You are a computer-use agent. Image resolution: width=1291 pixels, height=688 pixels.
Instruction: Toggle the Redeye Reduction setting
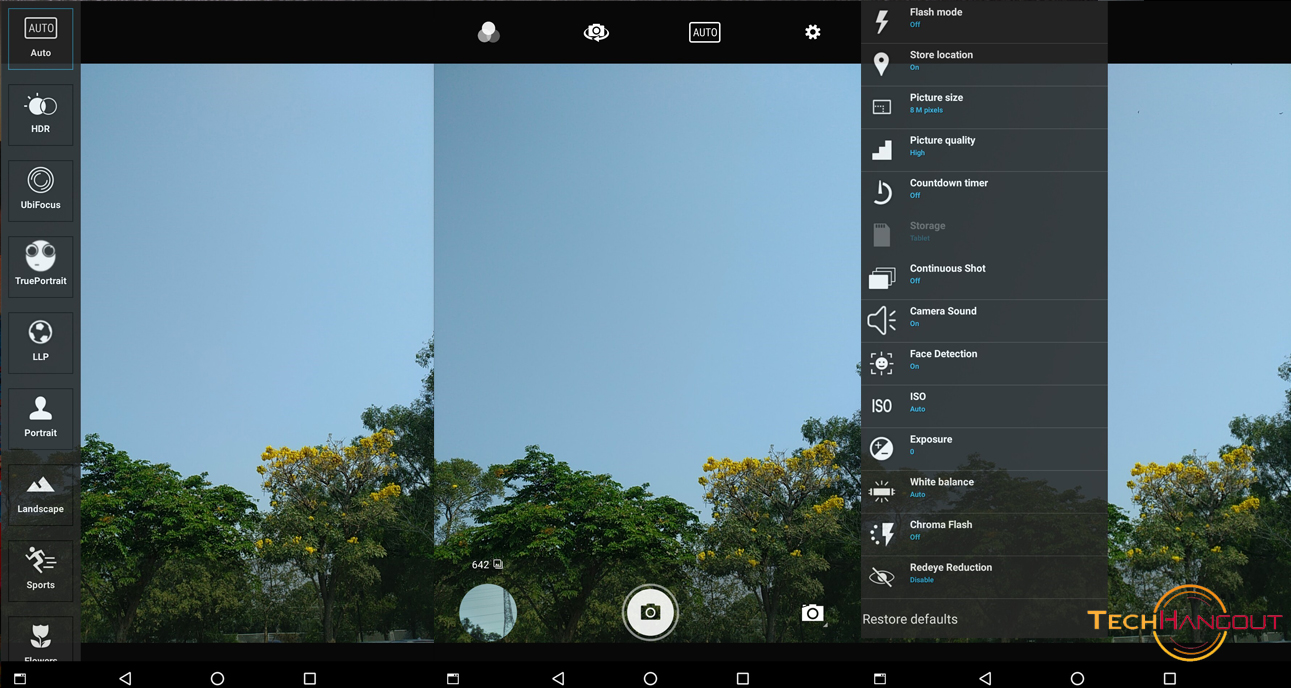click(984, 577)
